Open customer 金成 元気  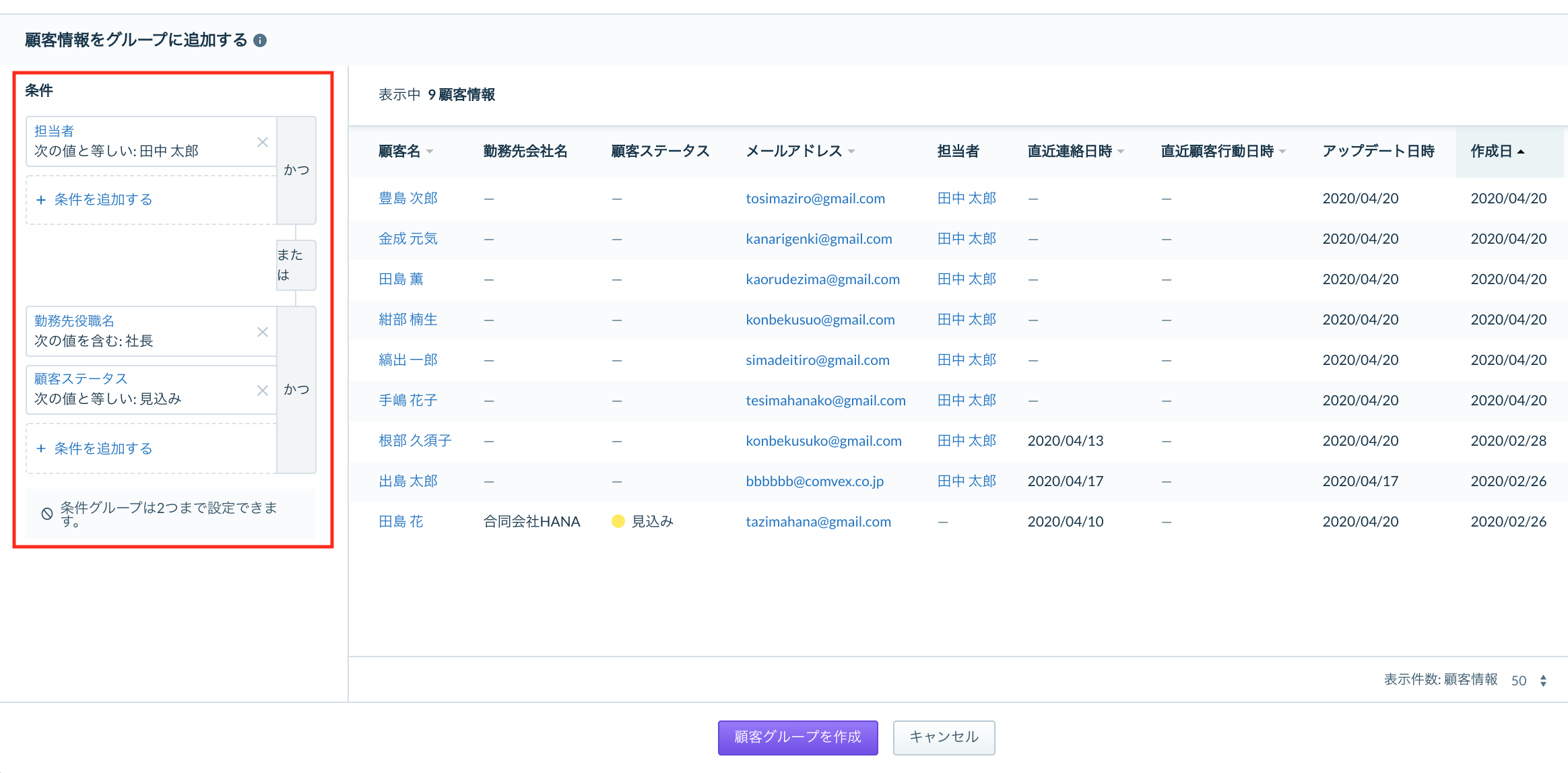tap(408, 239)
